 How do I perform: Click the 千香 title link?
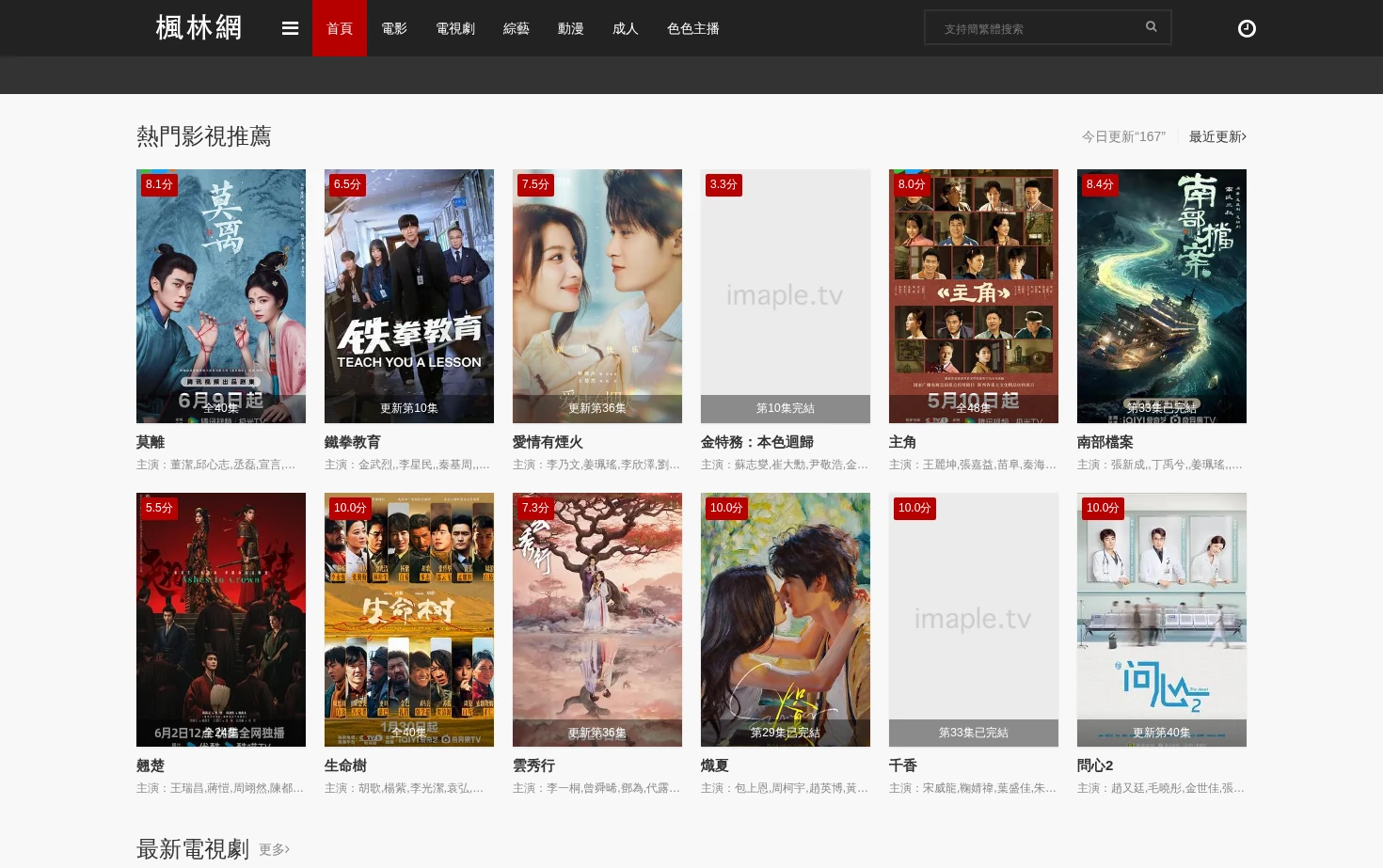(x=903, y=765)
